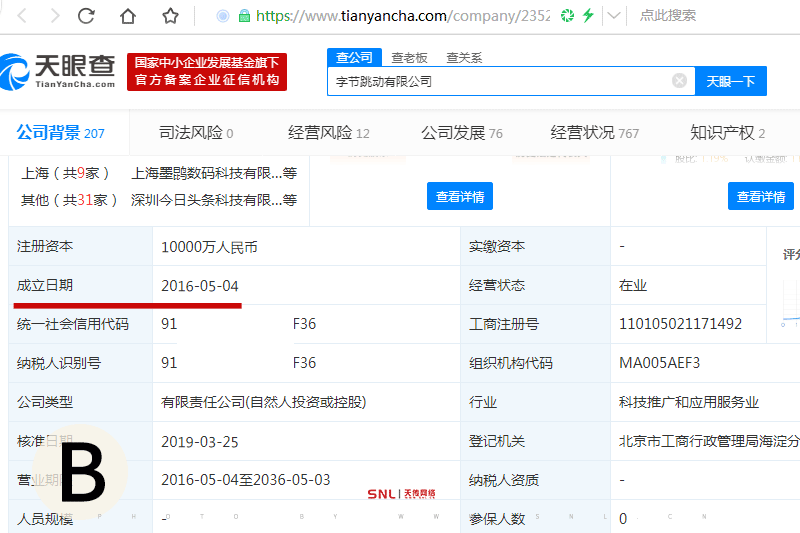Reload the page with the refresh icon
The height and width of the screenshot is (533, 800).
click(x=86, y=16)
